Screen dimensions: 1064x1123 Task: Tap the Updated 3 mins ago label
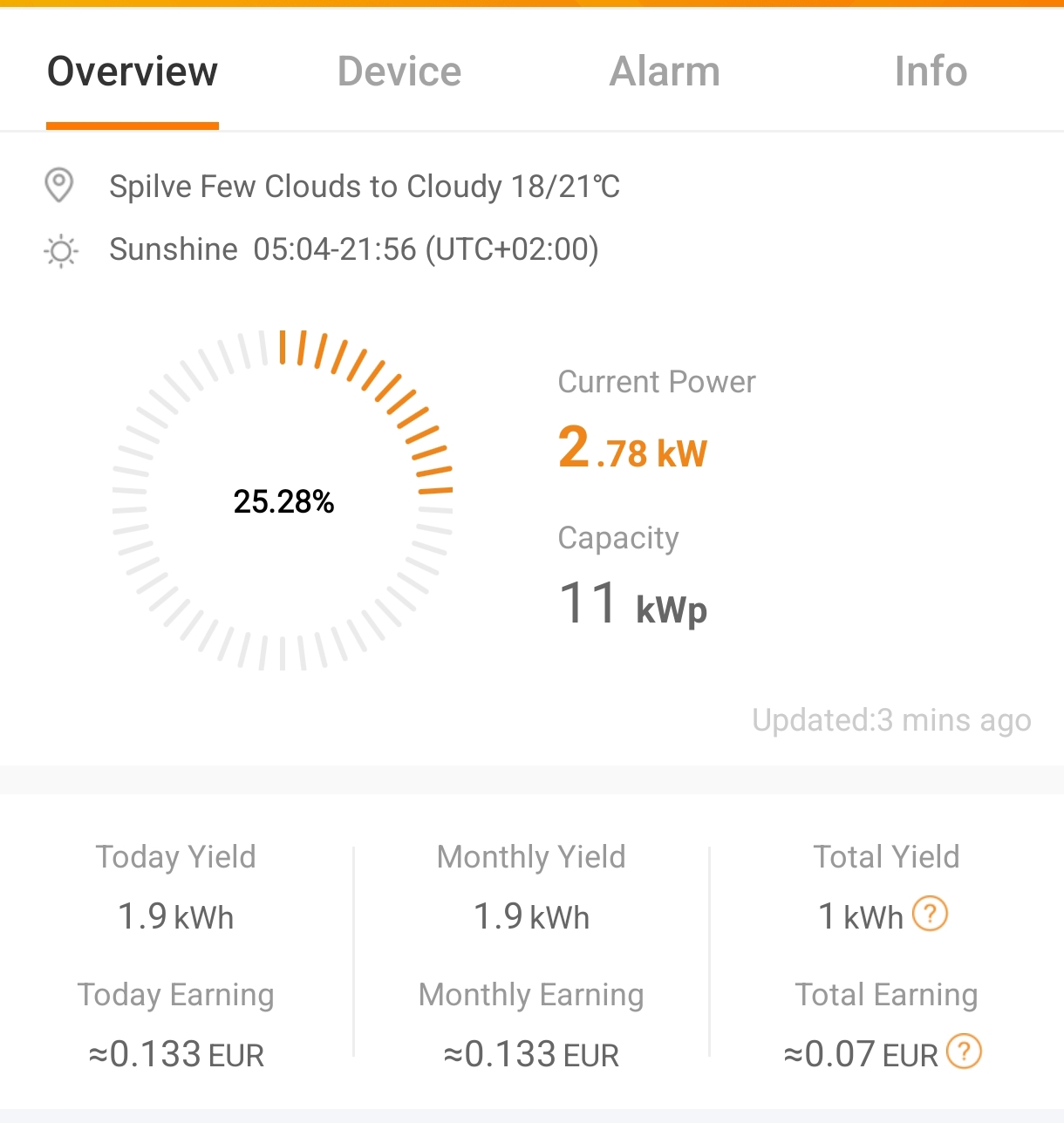pos(891,721)
